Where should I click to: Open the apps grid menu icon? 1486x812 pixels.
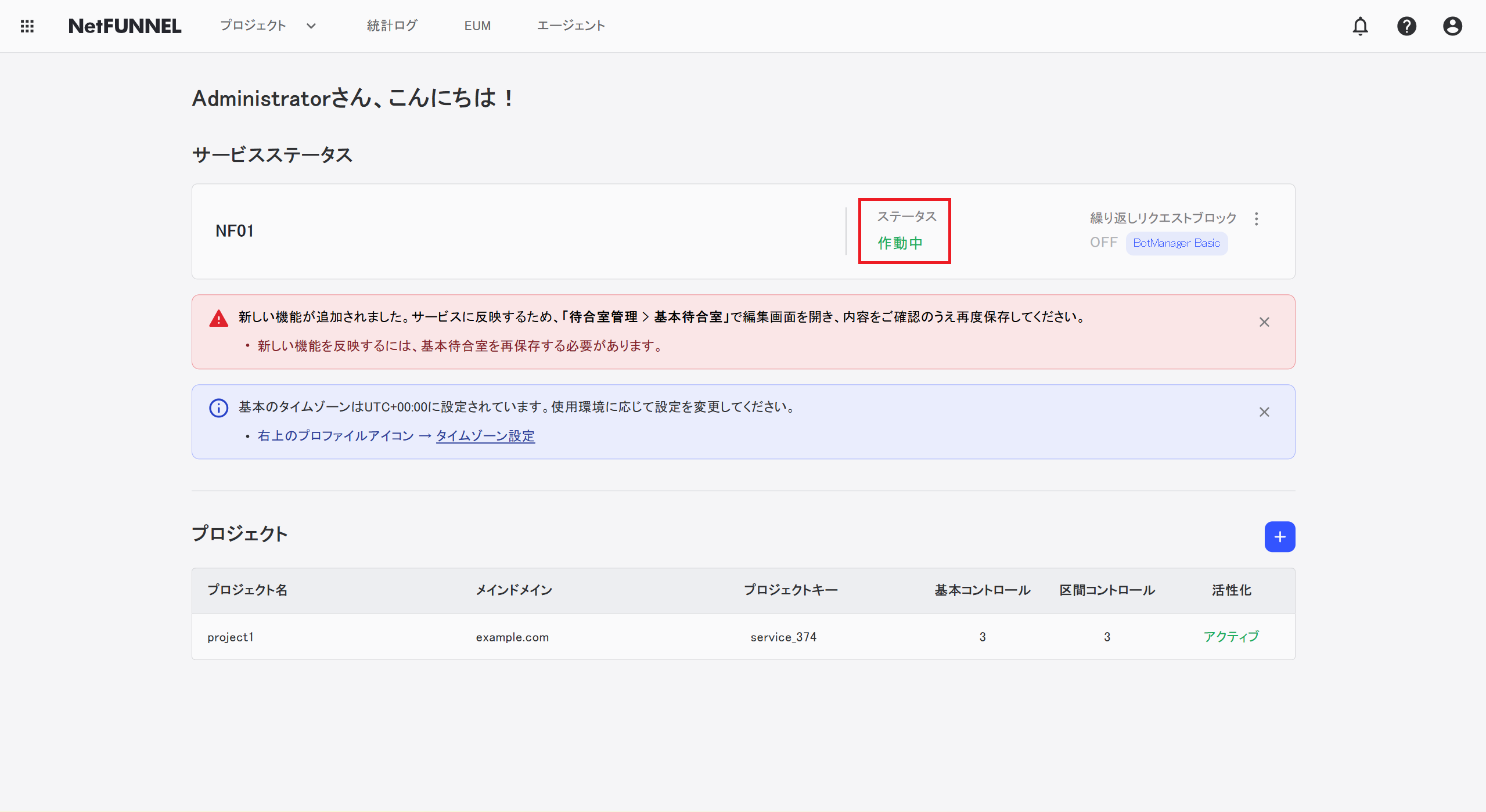27,26
